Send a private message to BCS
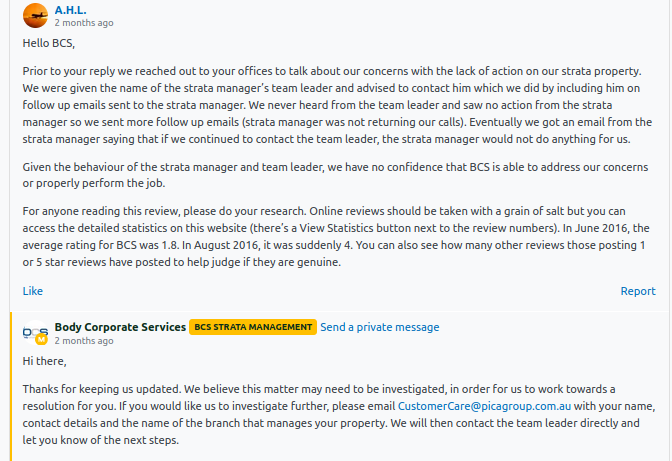672x461 pixels. pos(380,327)
